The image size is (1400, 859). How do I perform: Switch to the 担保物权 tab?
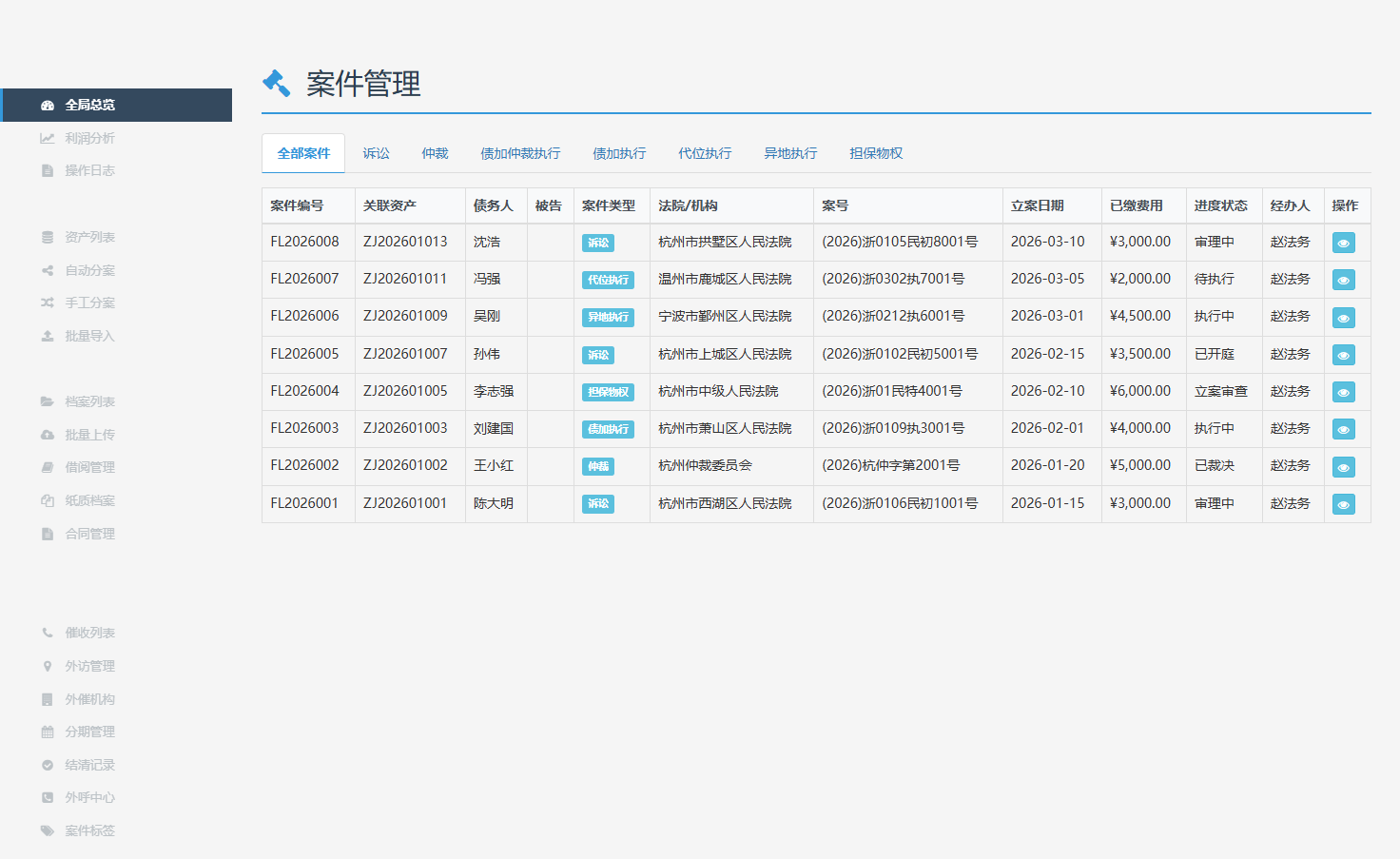[x=876, y=153]
